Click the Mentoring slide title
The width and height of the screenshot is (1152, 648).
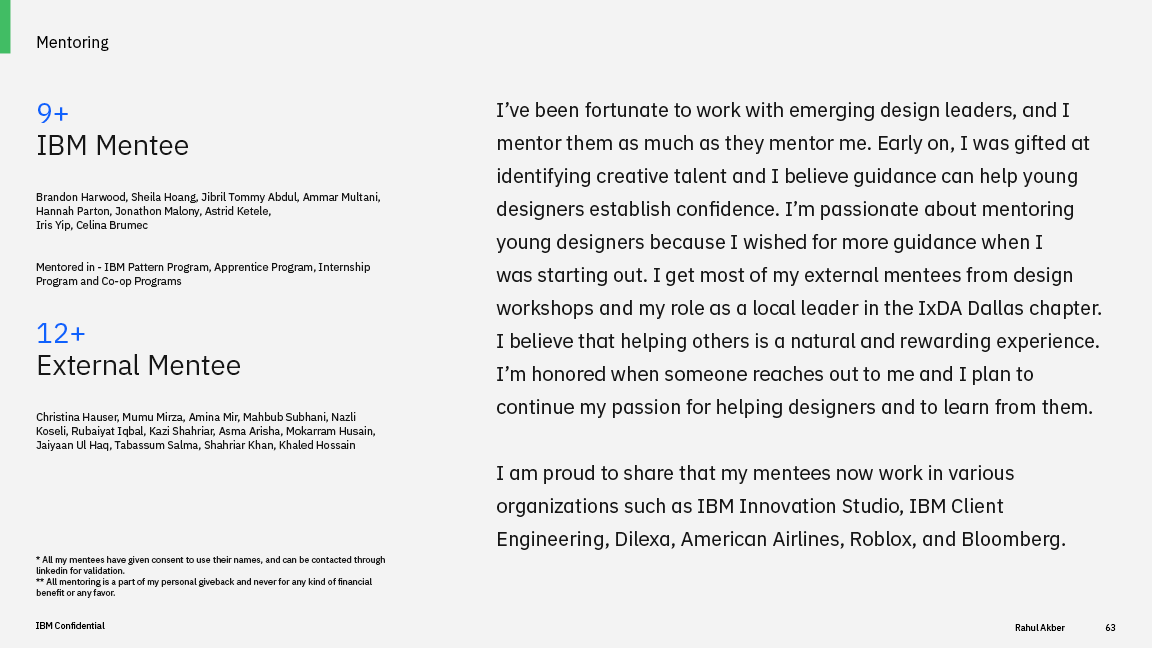tap(72, 43)
